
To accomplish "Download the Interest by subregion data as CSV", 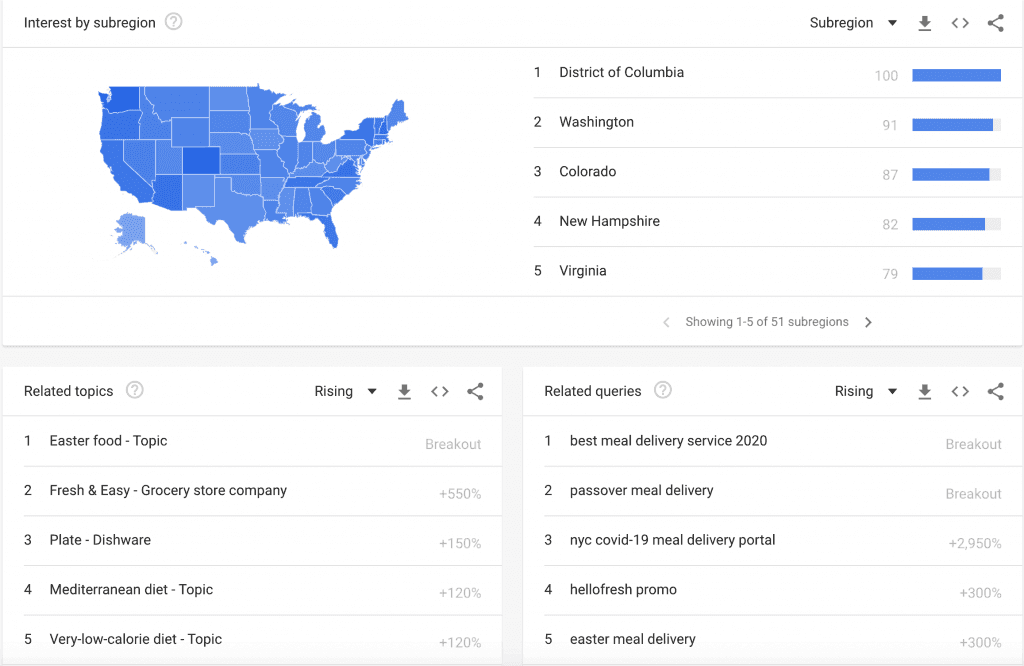I will click(x=925, y=22).
